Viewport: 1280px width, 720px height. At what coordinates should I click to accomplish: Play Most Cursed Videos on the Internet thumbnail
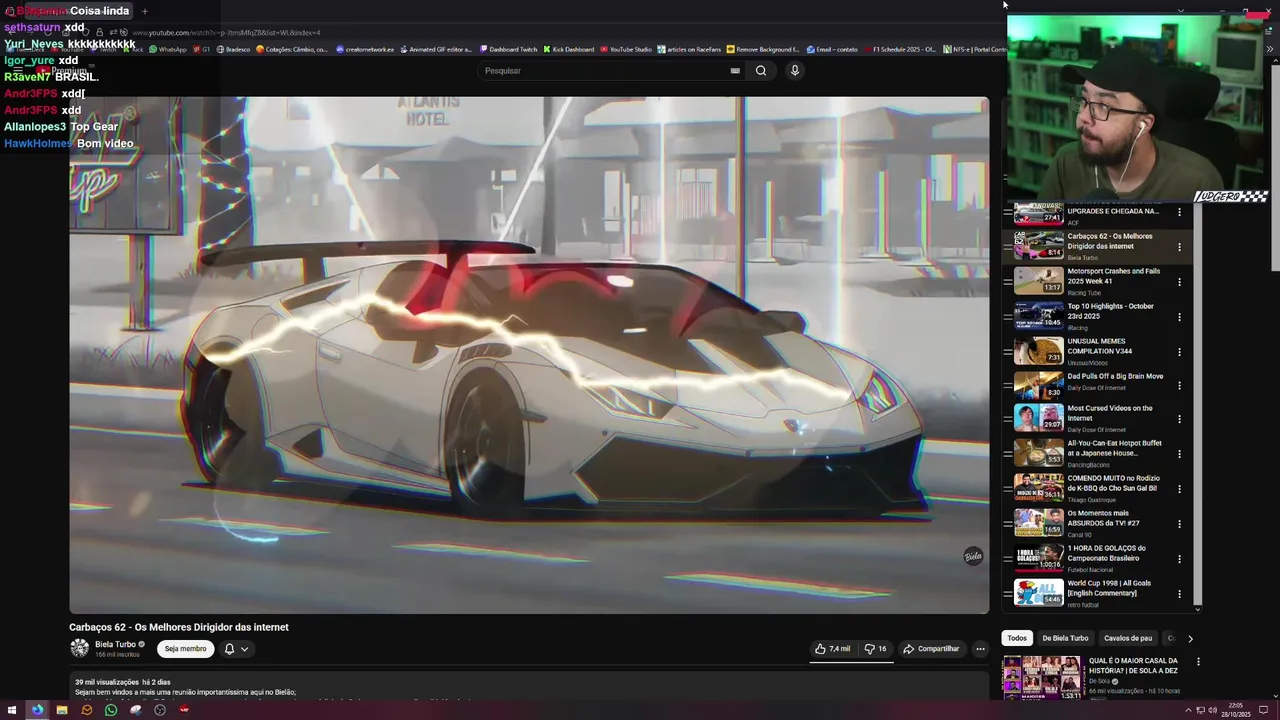click(x=1039, y=418)
